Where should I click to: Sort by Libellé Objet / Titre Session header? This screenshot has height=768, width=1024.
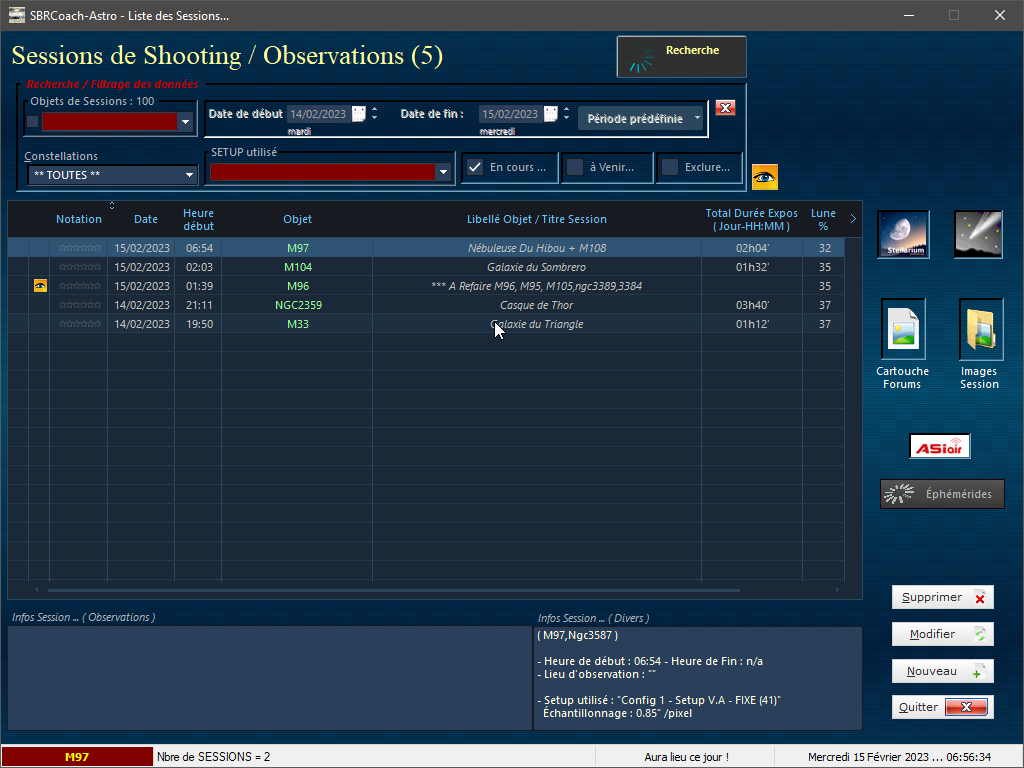[536, 219]
